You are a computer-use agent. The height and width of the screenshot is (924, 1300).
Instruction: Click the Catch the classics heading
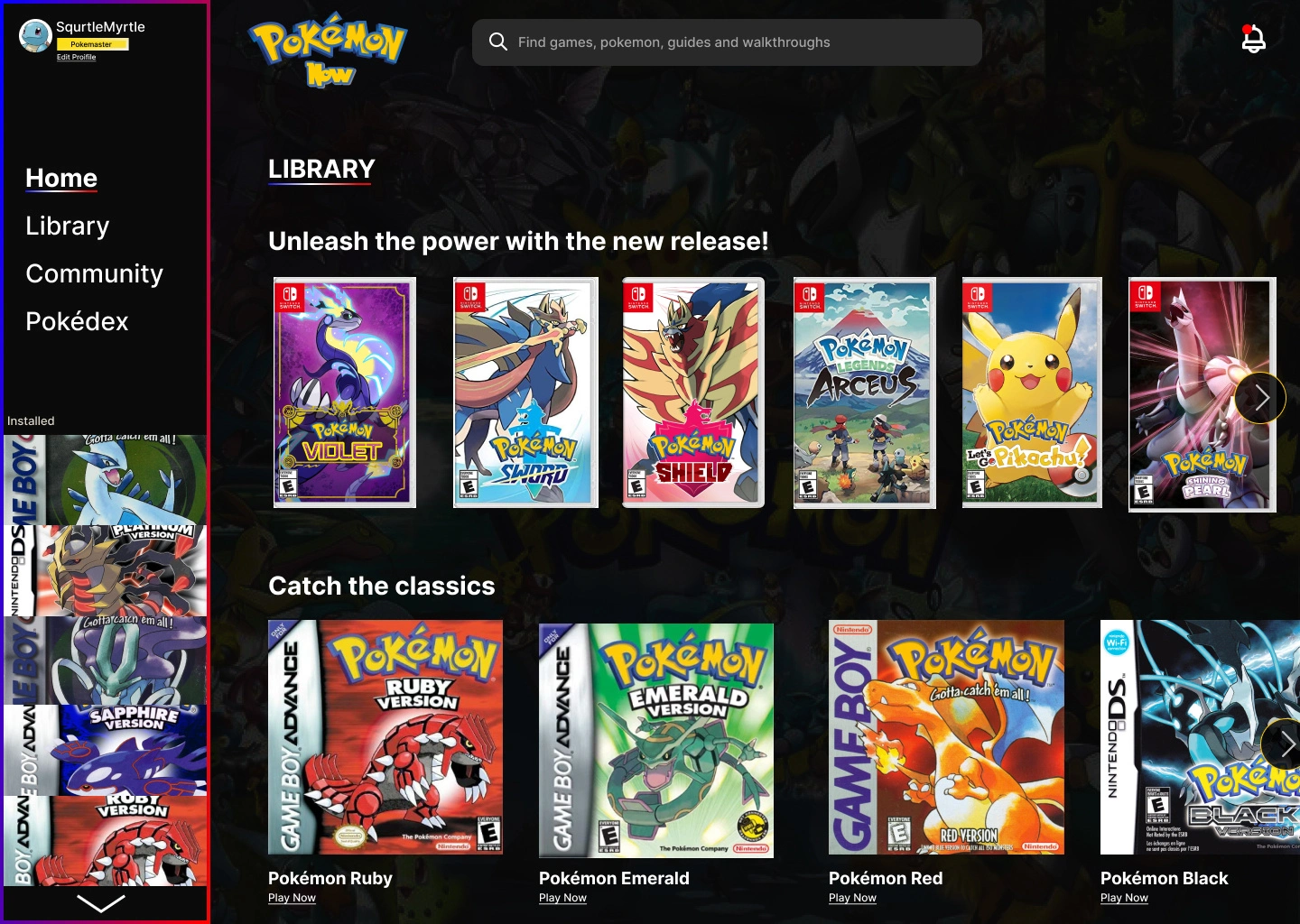[382, 586]
